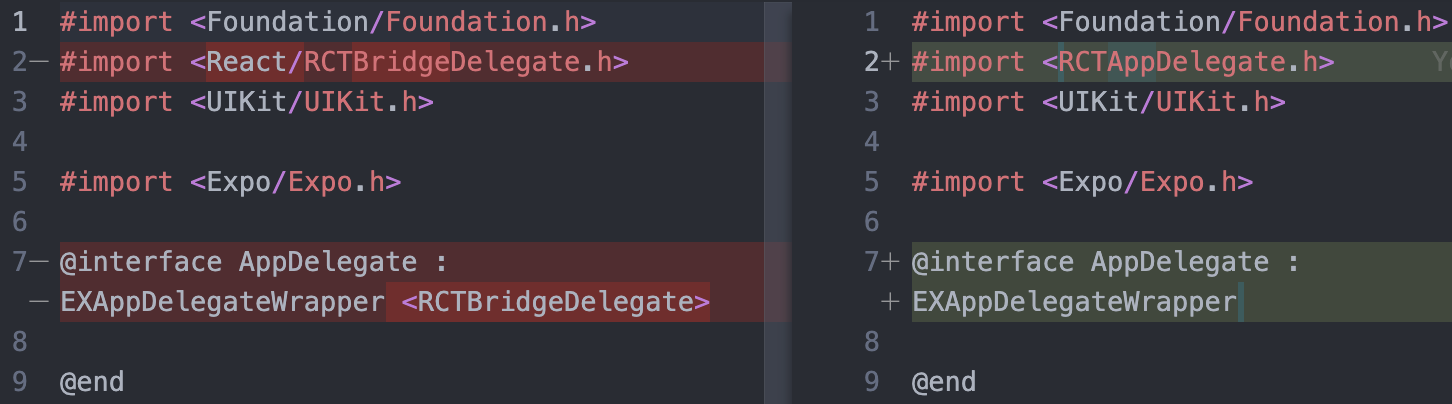The image size is (1452, 404).
Task: Click @end in the original pane
Action: (92, 382)
